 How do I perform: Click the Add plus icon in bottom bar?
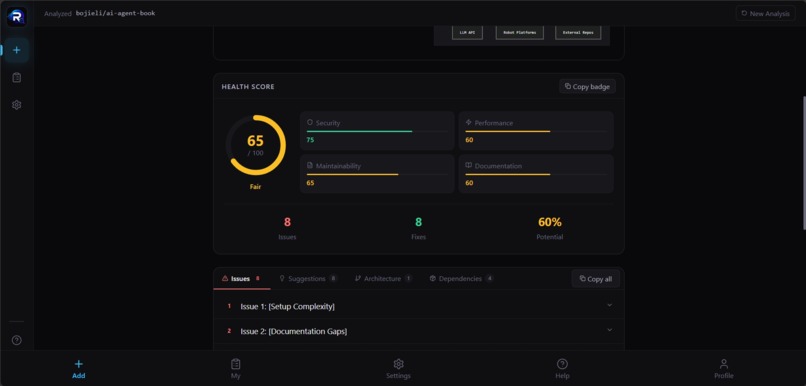tap(79, 364)
